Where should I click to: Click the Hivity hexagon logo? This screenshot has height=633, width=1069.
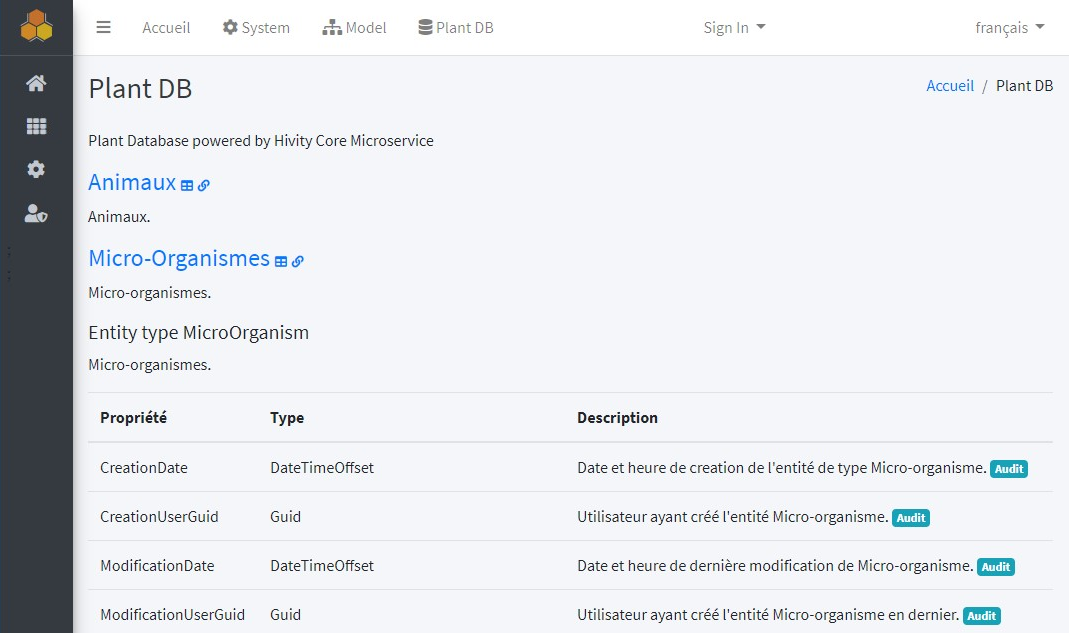tap(36, 26)
